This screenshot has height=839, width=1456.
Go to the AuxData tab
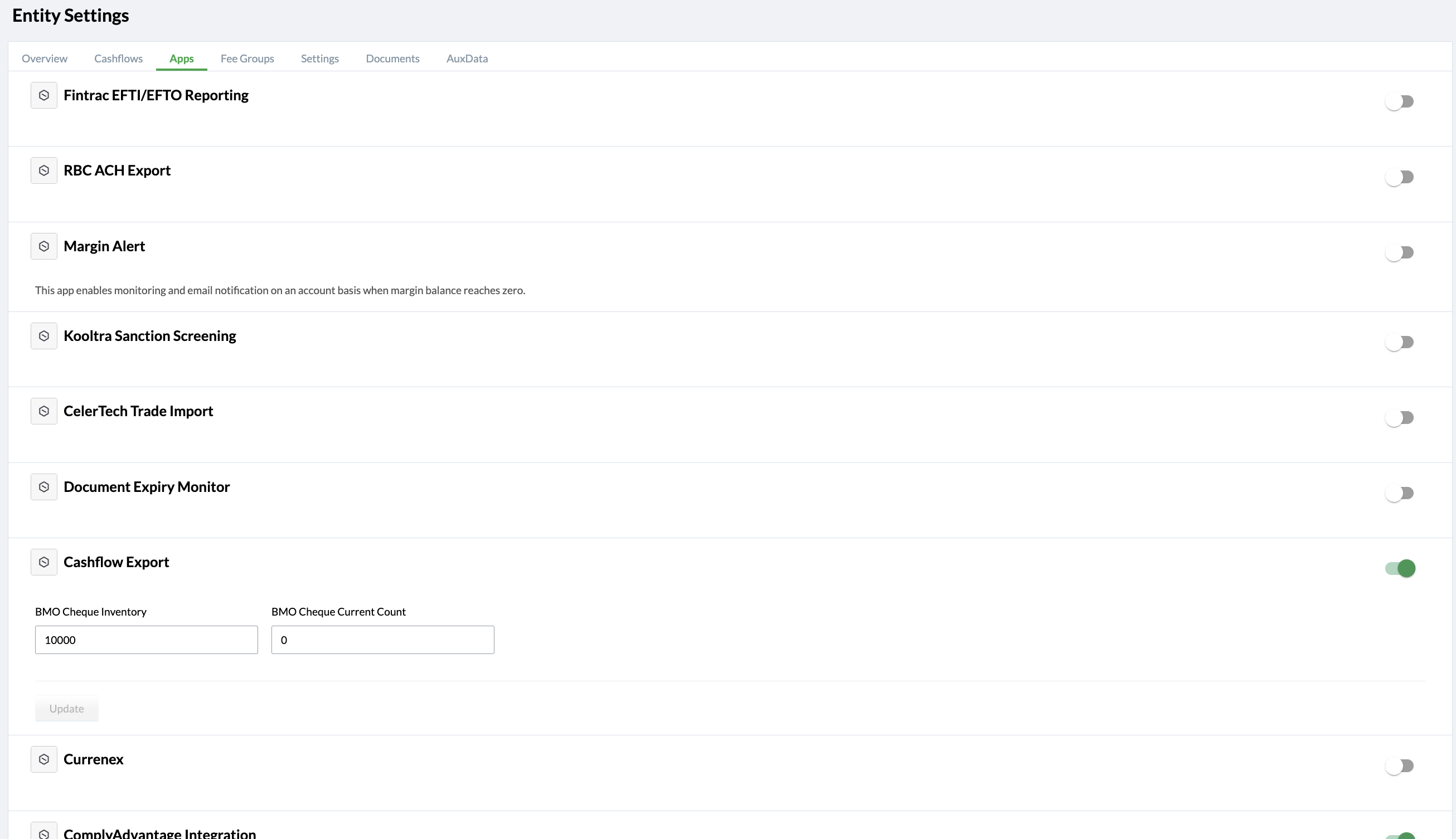(x=467, y=58)
